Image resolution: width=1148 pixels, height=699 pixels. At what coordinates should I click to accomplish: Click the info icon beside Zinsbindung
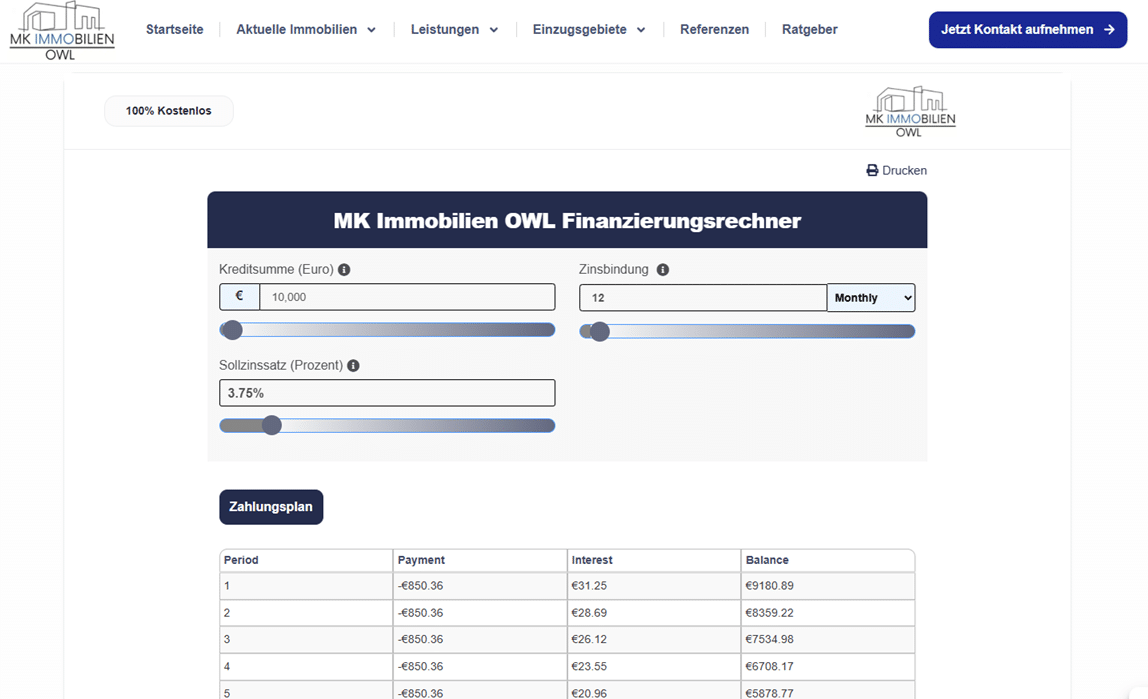coord(663,269)
